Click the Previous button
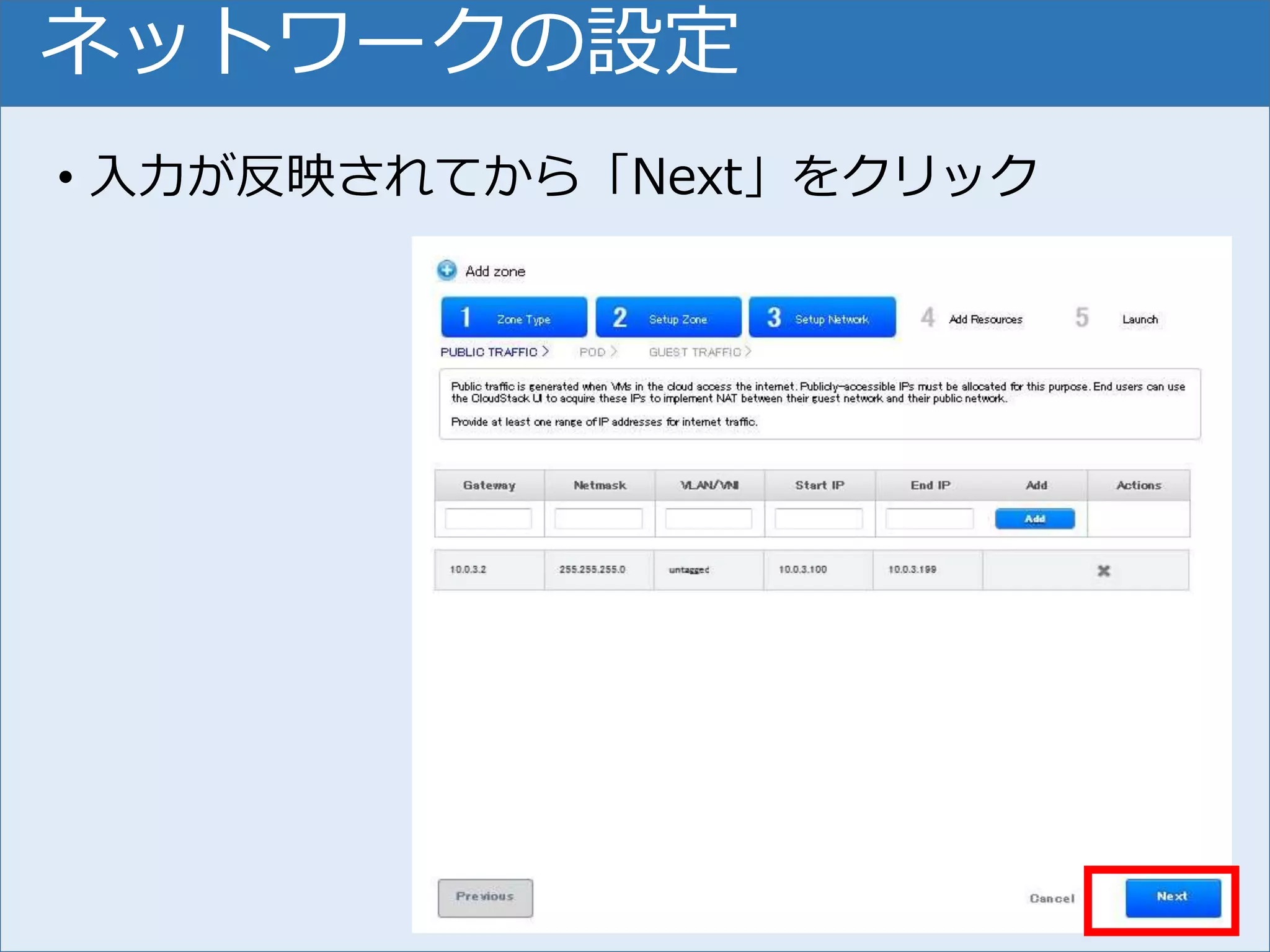Viewport: 1270px width, 952px height. pos(485,897)
